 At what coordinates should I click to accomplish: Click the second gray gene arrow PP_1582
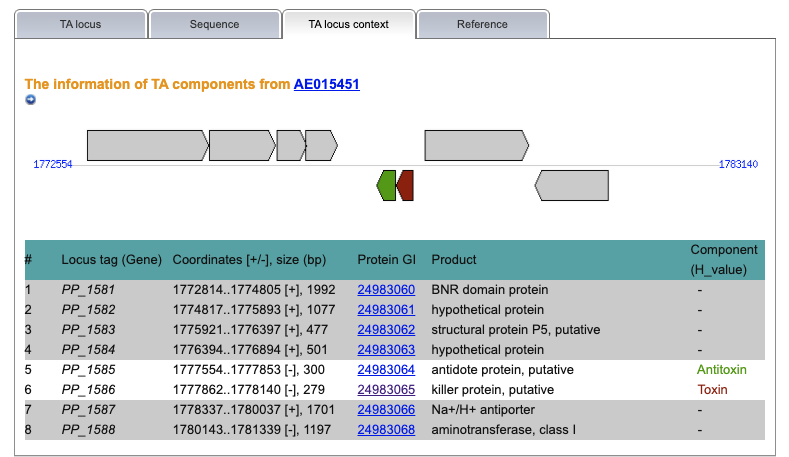click(242, 145)
